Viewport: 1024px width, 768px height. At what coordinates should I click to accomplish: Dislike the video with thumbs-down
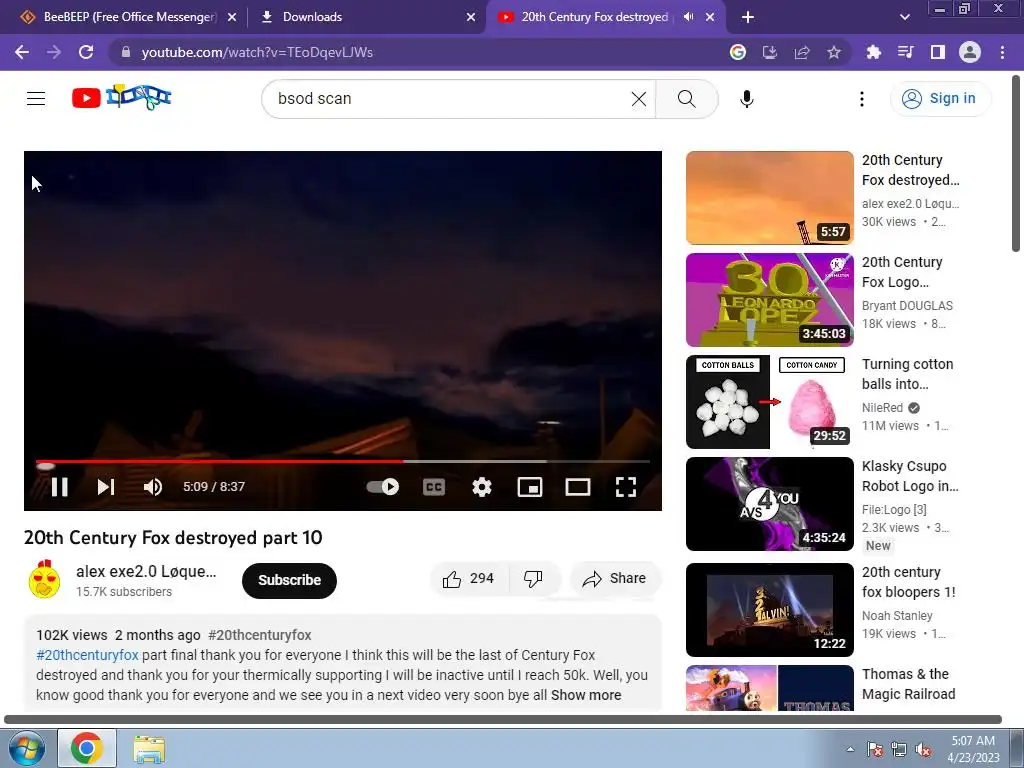point(534,579)
